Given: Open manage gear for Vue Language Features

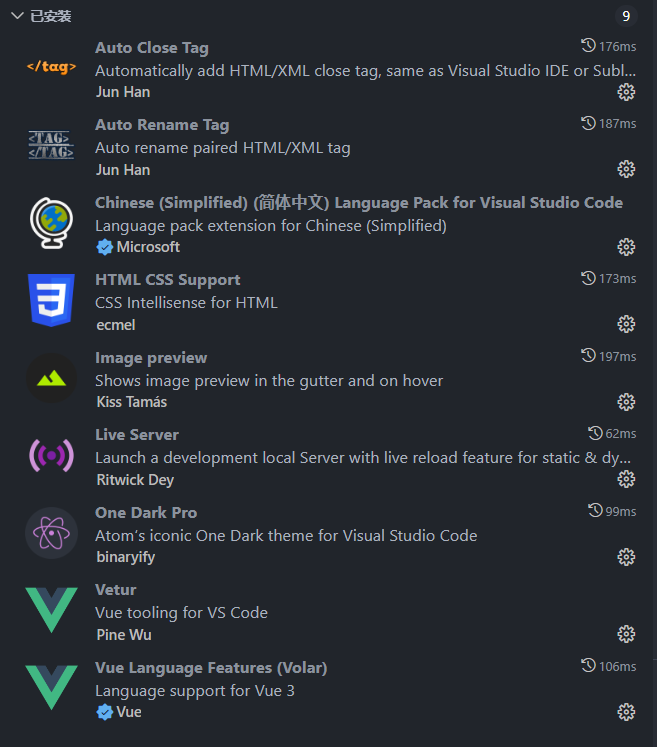Looking at the screenshot, I should (x=626, y=712).
